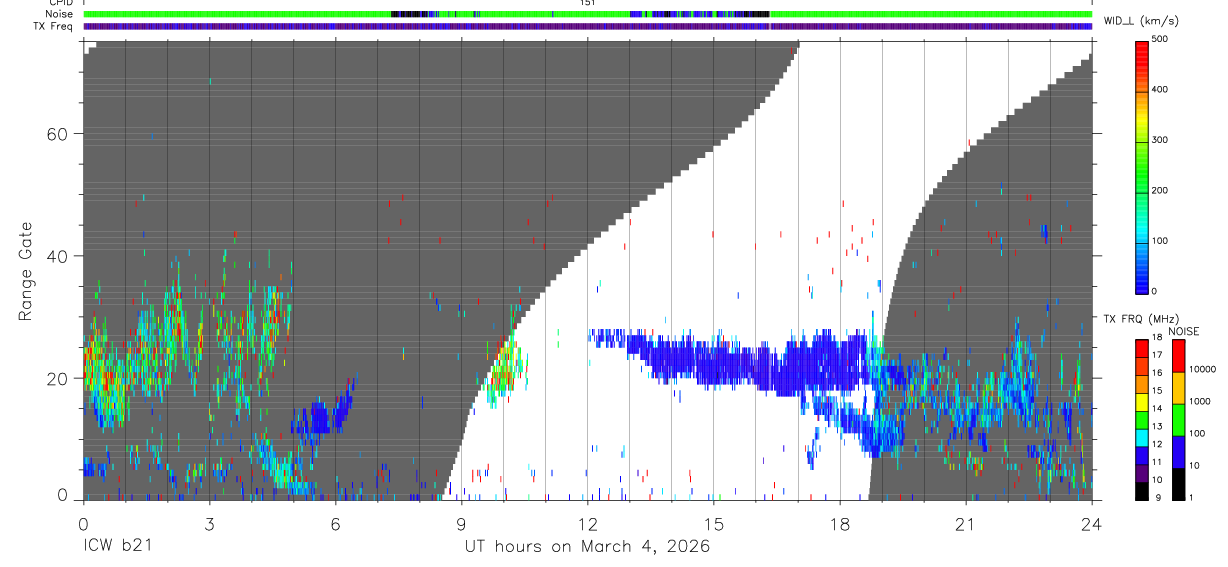Screen dimensions: 1228x567
Task: Click the 300 tick on width colorbar
Action: coord(1160,140)
